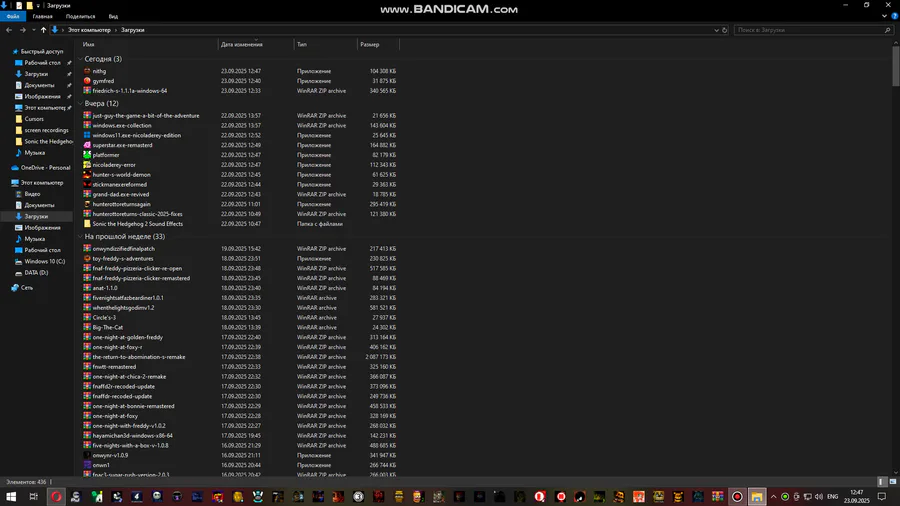Collapse the Вчера (12) group

point(80,104)
